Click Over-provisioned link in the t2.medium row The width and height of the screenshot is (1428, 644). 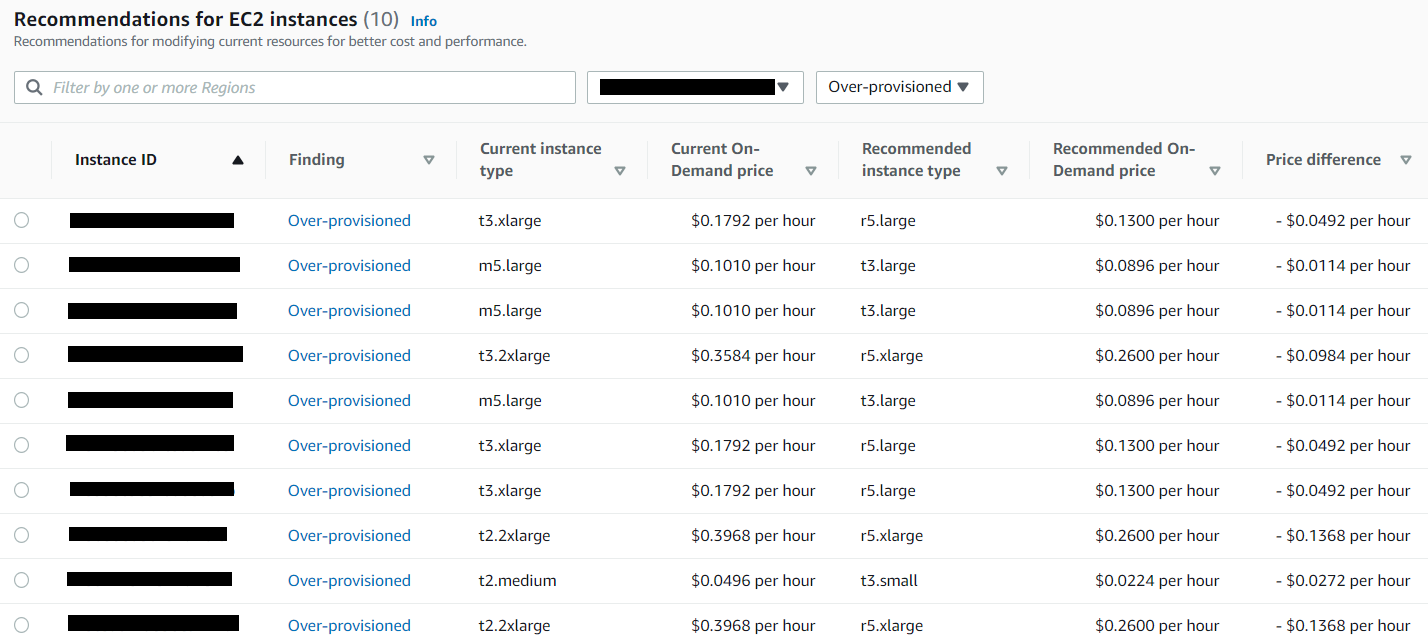(x=349, y=581)
